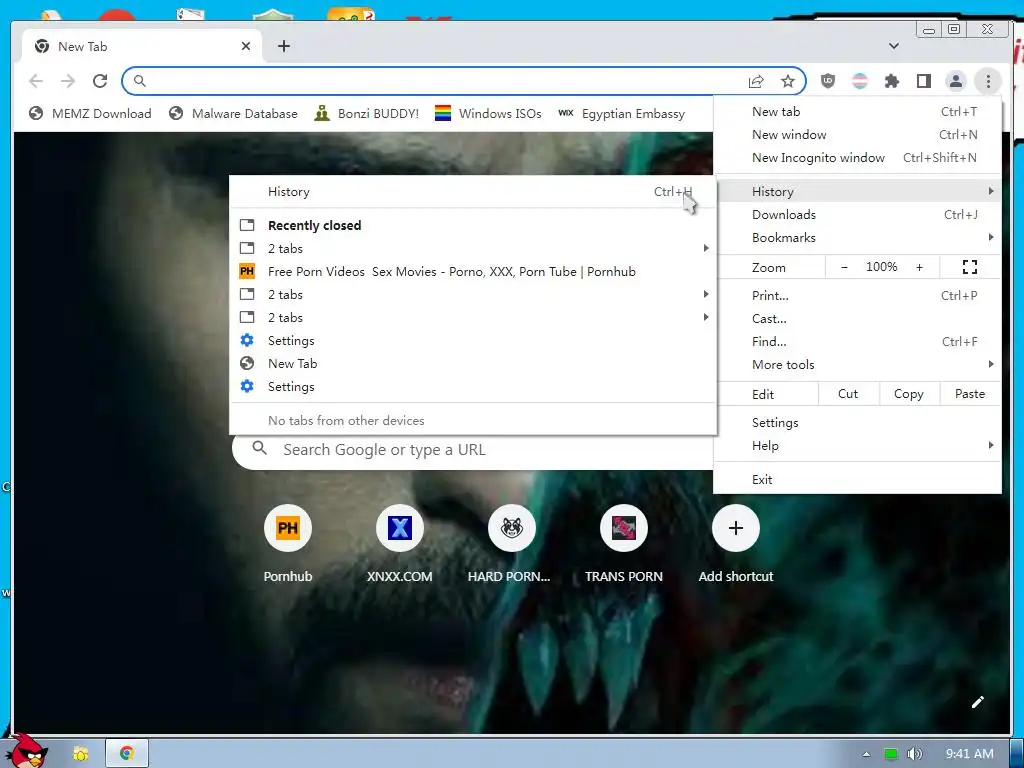
Task: Click Paste in the Edit row
Action: point(970,394)
